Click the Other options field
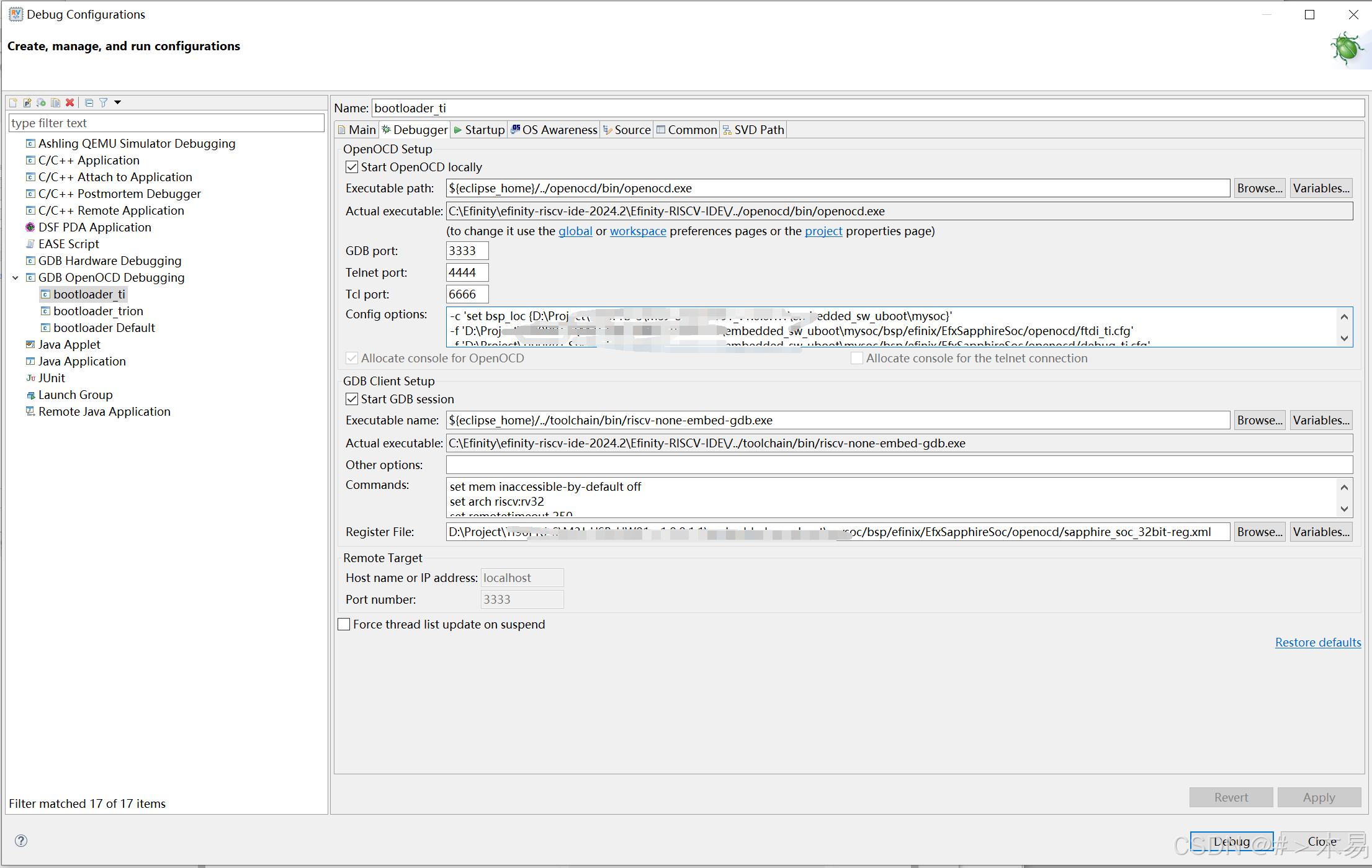The width and height of the screenshot is (1372, 868). [899, 465]
